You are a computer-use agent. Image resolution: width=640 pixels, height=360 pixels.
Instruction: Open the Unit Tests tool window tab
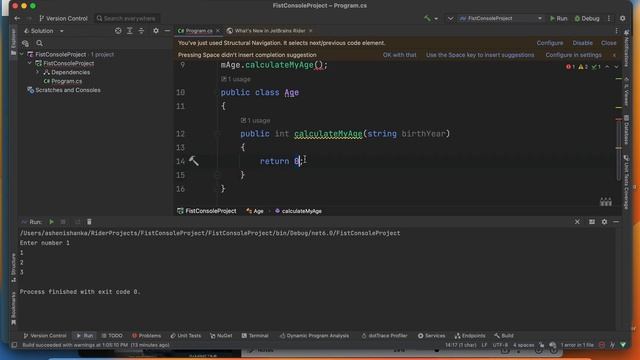point(186,336)
